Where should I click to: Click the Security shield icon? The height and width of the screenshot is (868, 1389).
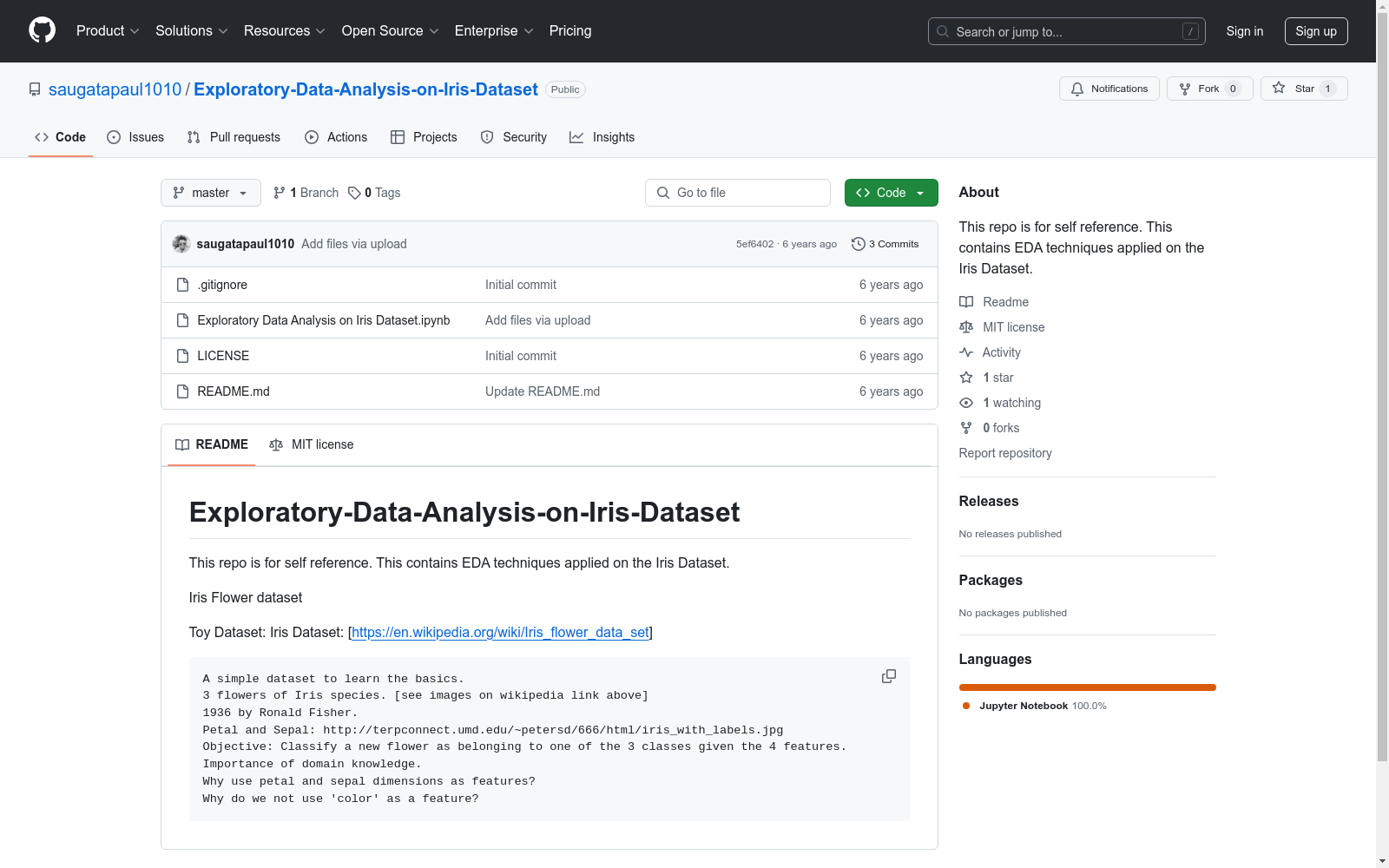[487, 137]
